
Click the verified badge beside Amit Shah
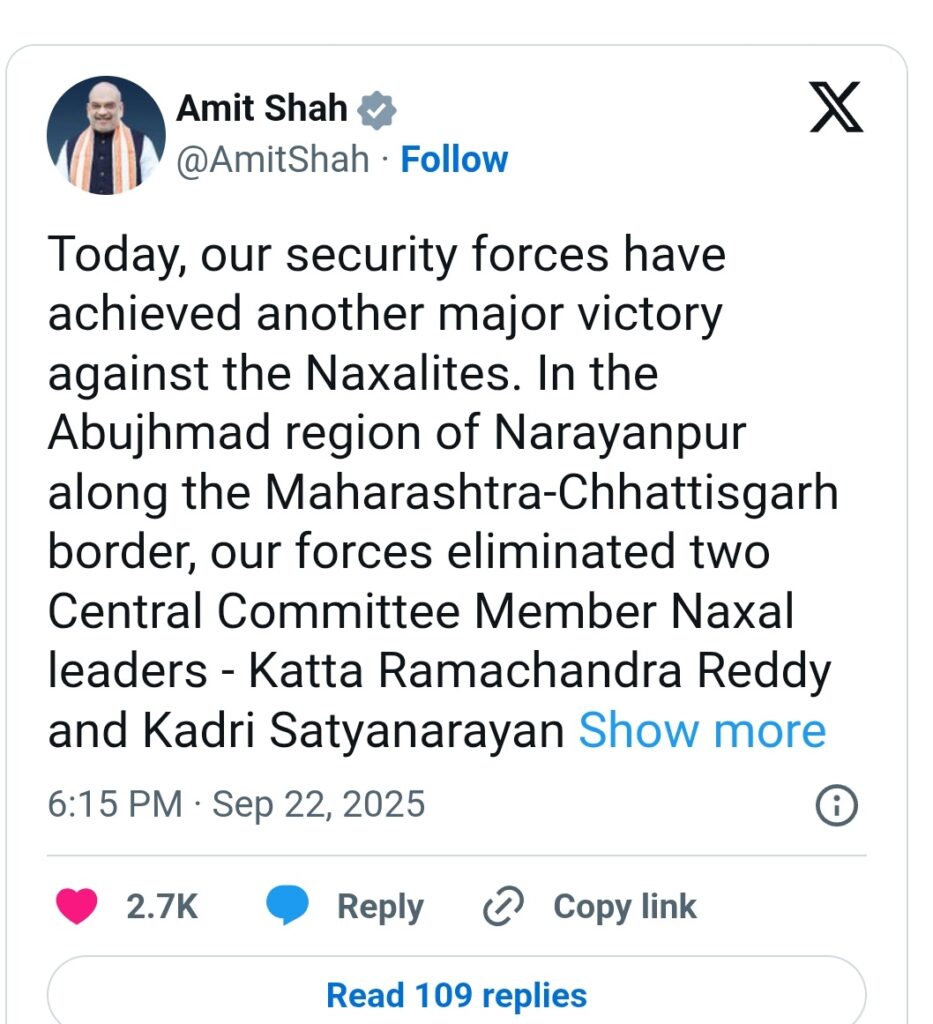(x=377, y=110)
